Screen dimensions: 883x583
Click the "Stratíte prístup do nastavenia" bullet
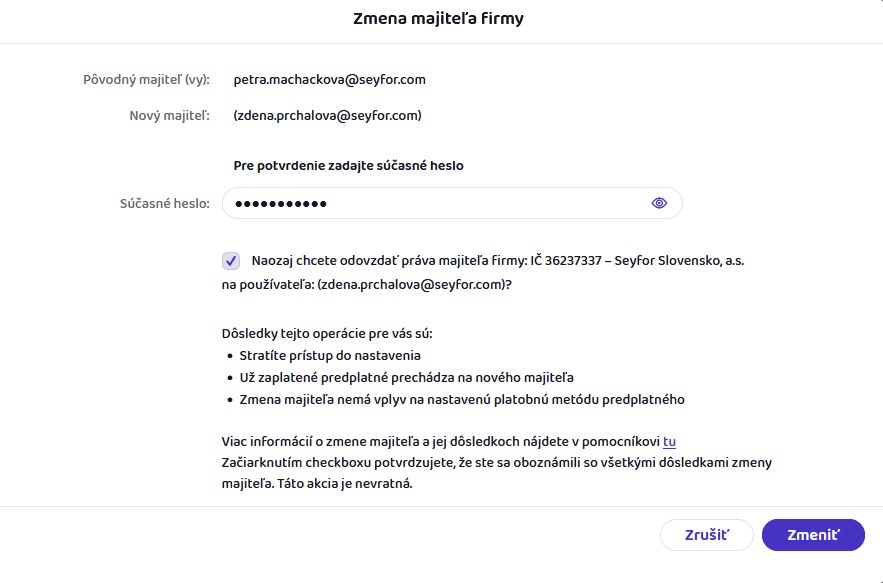click(330, 355)
